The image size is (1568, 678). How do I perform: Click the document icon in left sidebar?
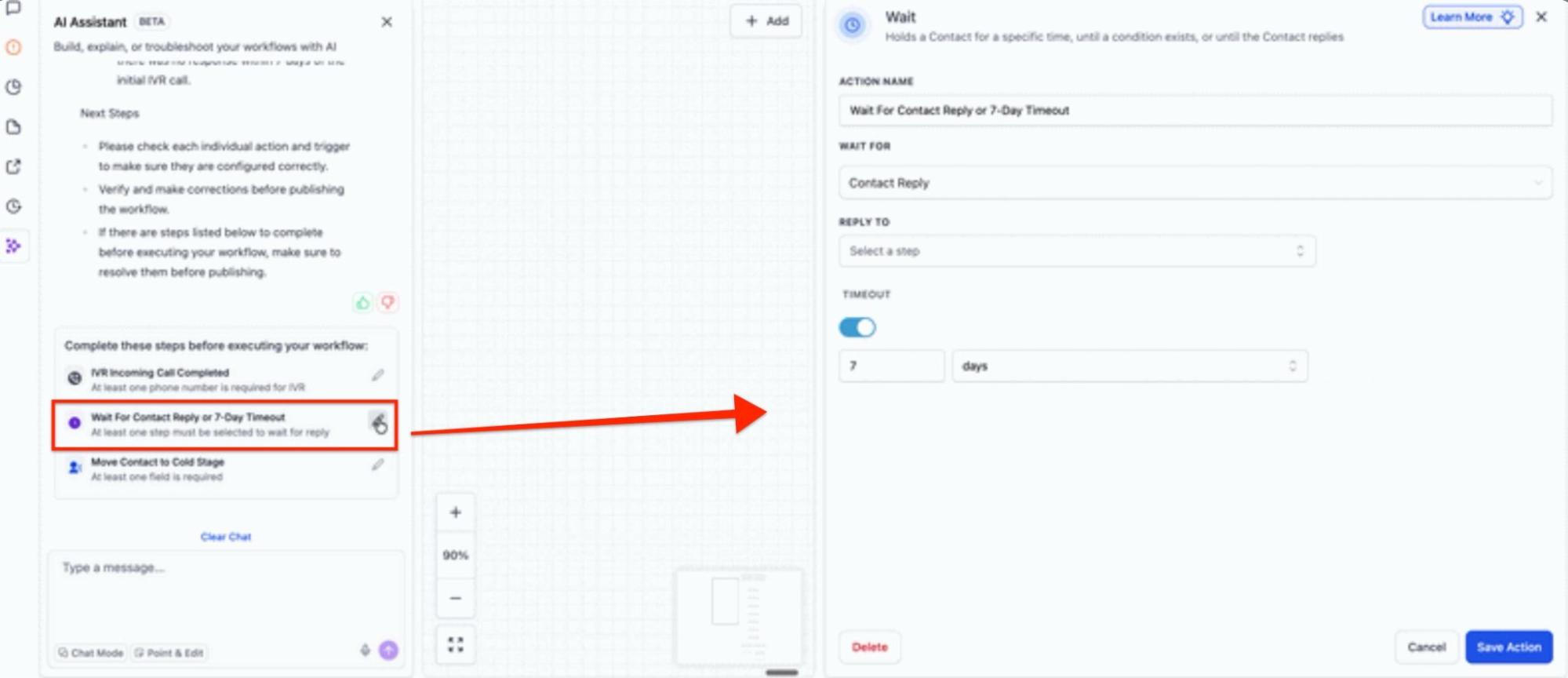pos(13,127)
